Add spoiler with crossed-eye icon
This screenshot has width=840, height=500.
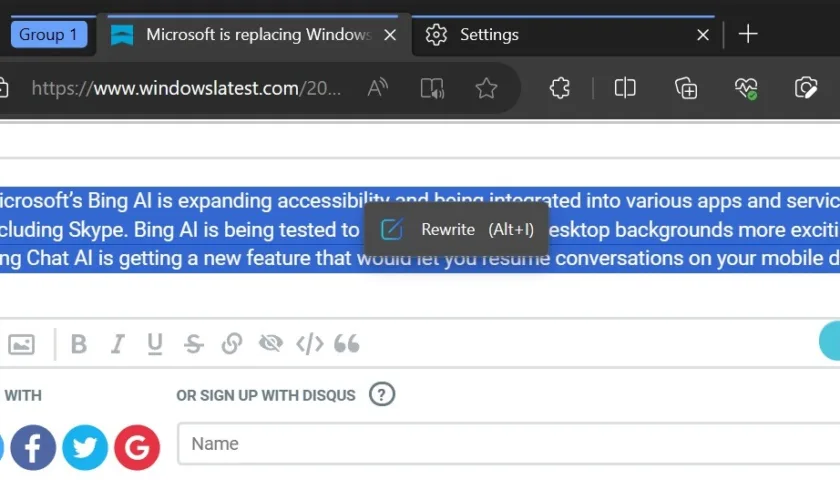pyautogui.click(x=271, y=344)
